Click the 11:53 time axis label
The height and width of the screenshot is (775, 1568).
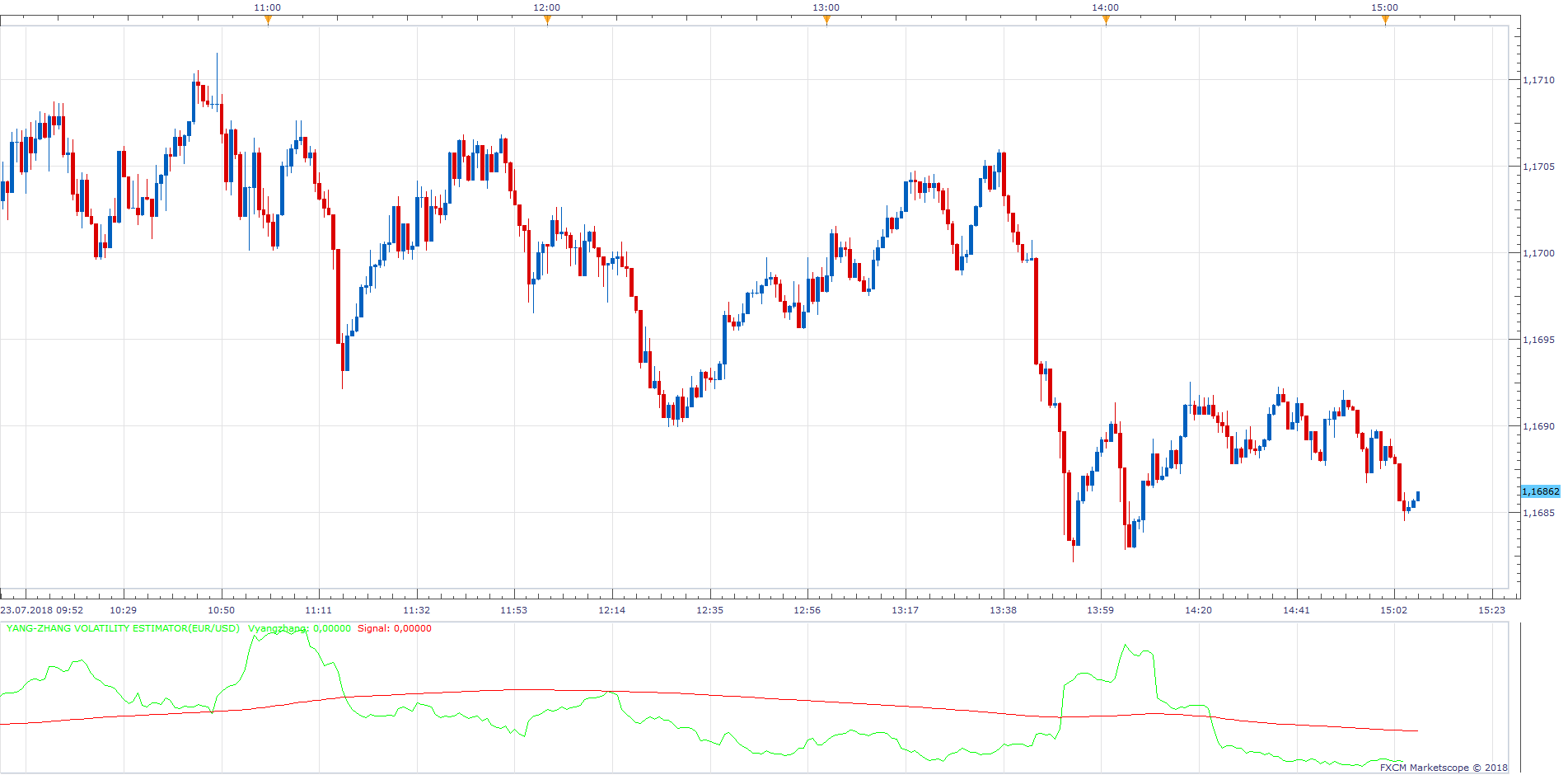pyautogui.click(x=514, y=610)
